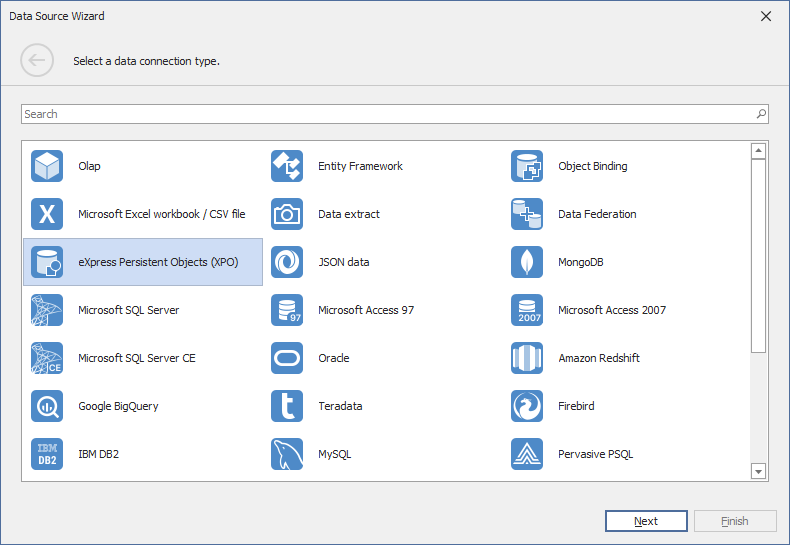The width and height of the screenshot is (790, 545).
Task: Choose Microsoft SQL Server entry
Action: [128, 310]
